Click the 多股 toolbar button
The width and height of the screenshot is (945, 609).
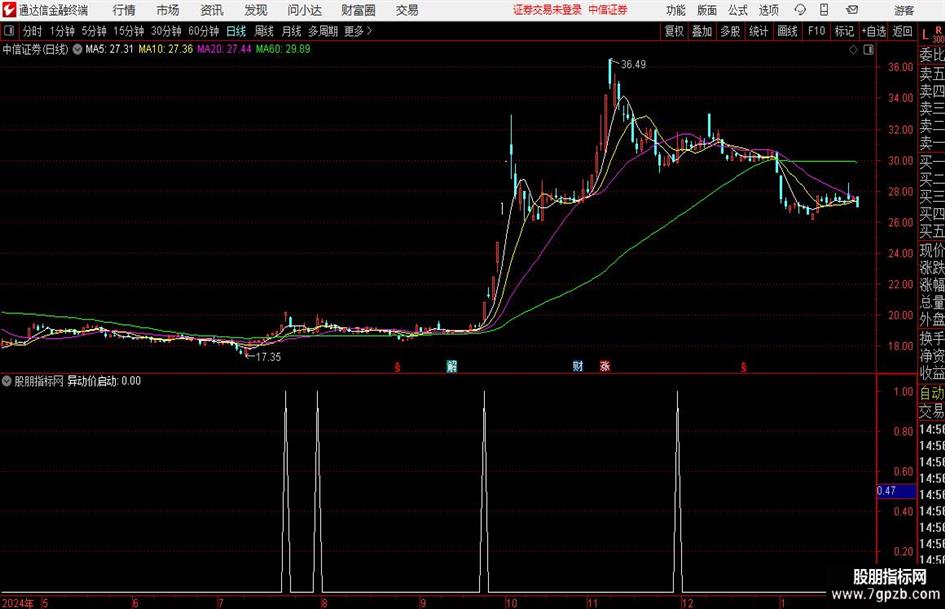click(x=730, y=31)
